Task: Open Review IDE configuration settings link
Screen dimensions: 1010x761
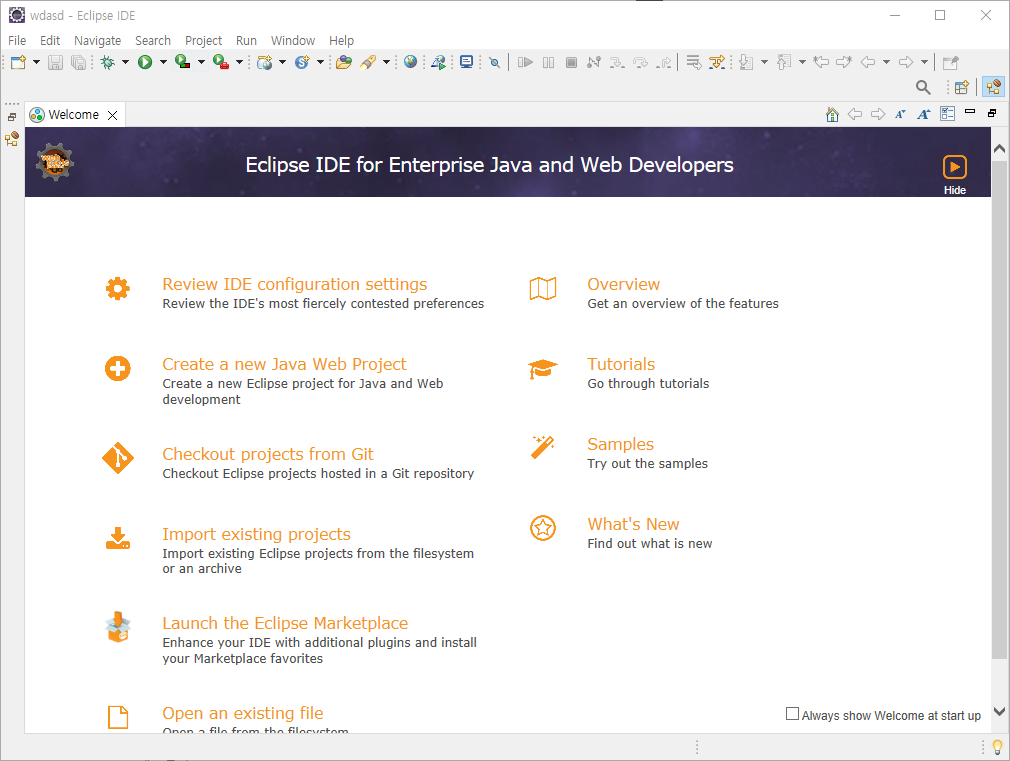Action: [x=294, y=284]
